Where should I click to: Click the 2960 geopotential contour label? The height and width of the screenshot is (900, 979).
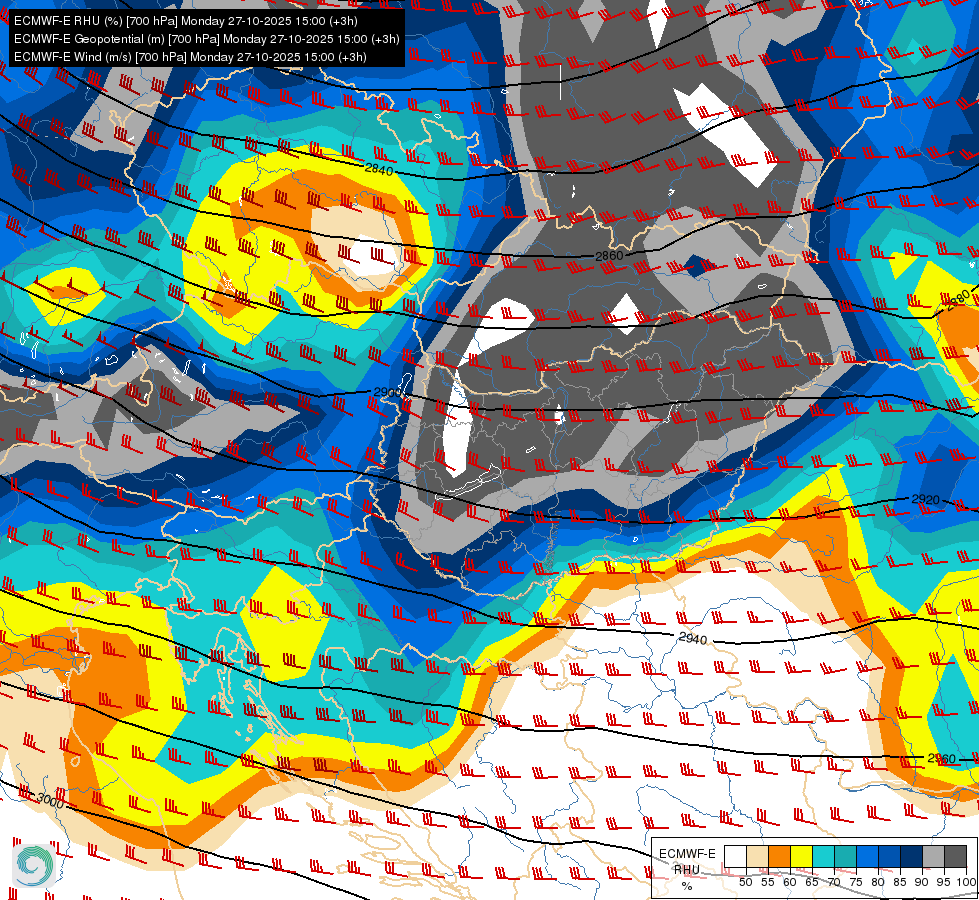[x=942, y=759]
